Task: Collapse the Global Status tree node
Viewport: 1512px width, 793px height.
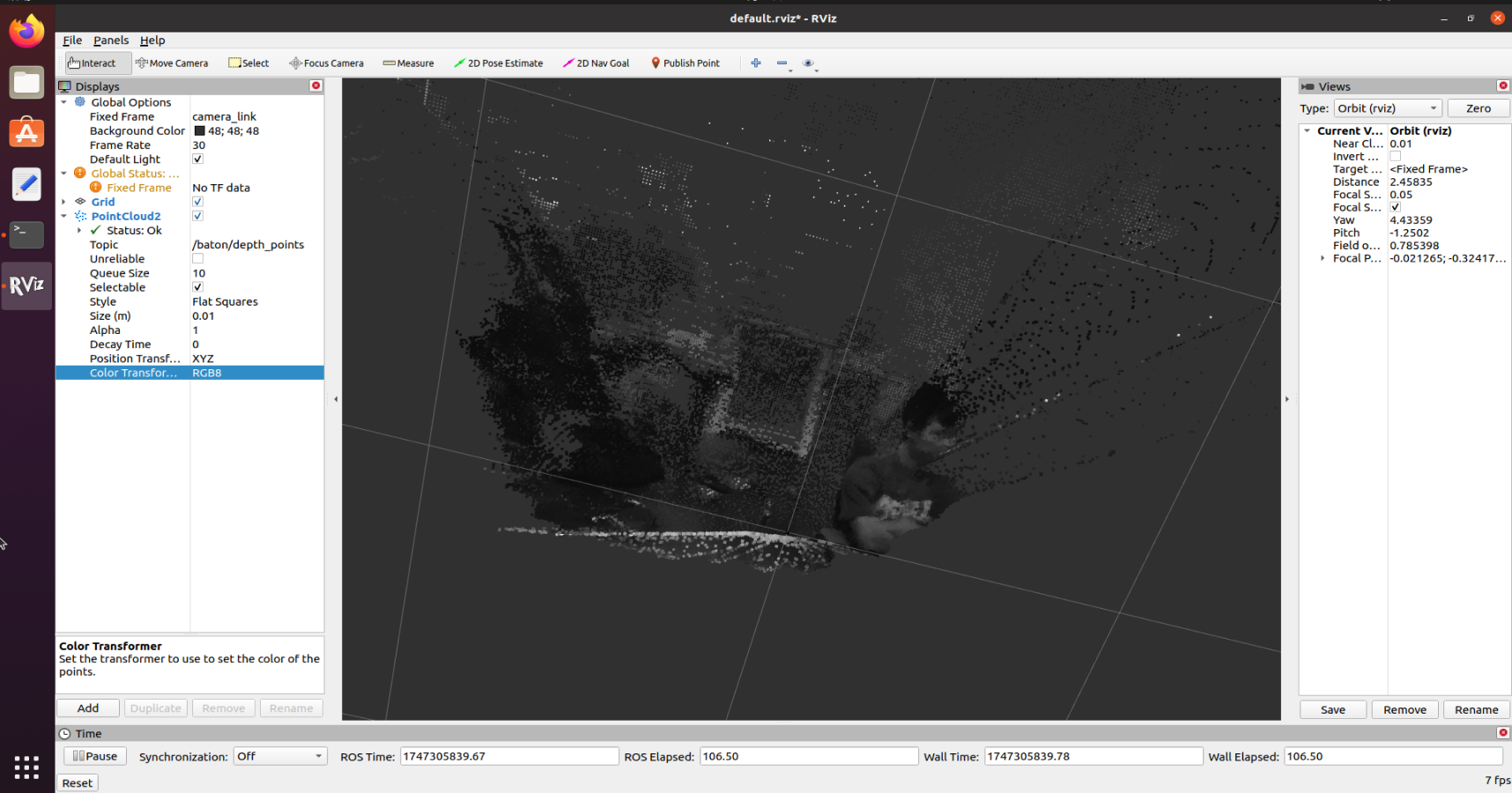Action: tap(64, 173)
